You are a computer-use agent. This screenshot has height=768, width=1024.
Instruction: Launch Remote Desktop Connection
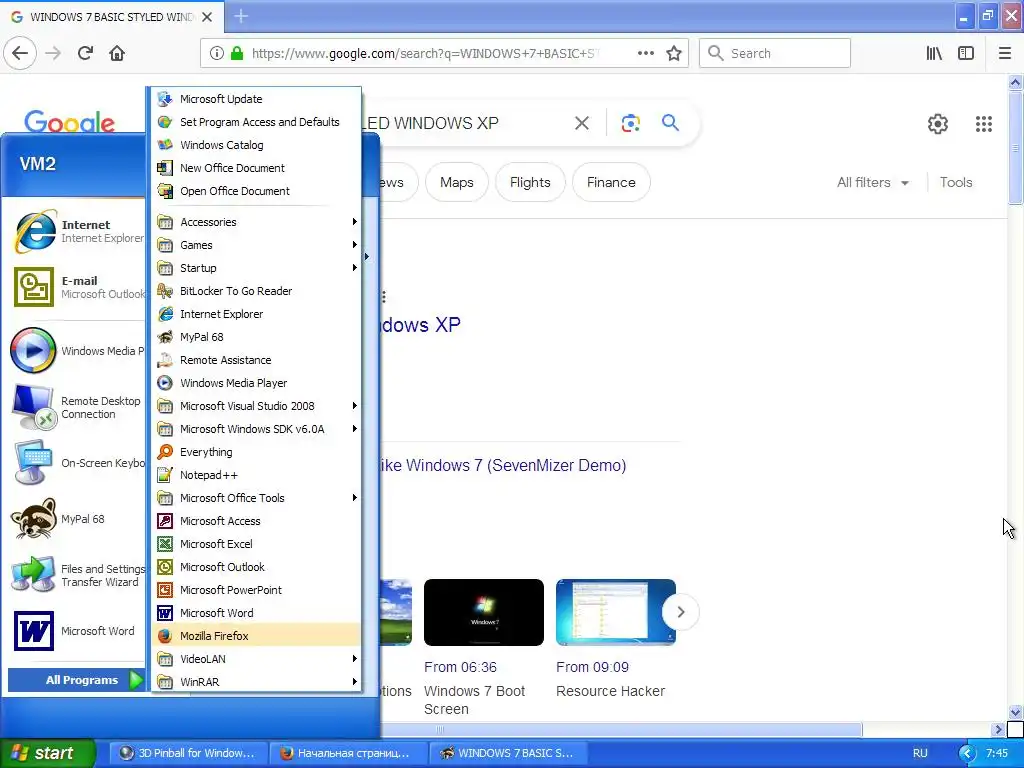(77, 408)
